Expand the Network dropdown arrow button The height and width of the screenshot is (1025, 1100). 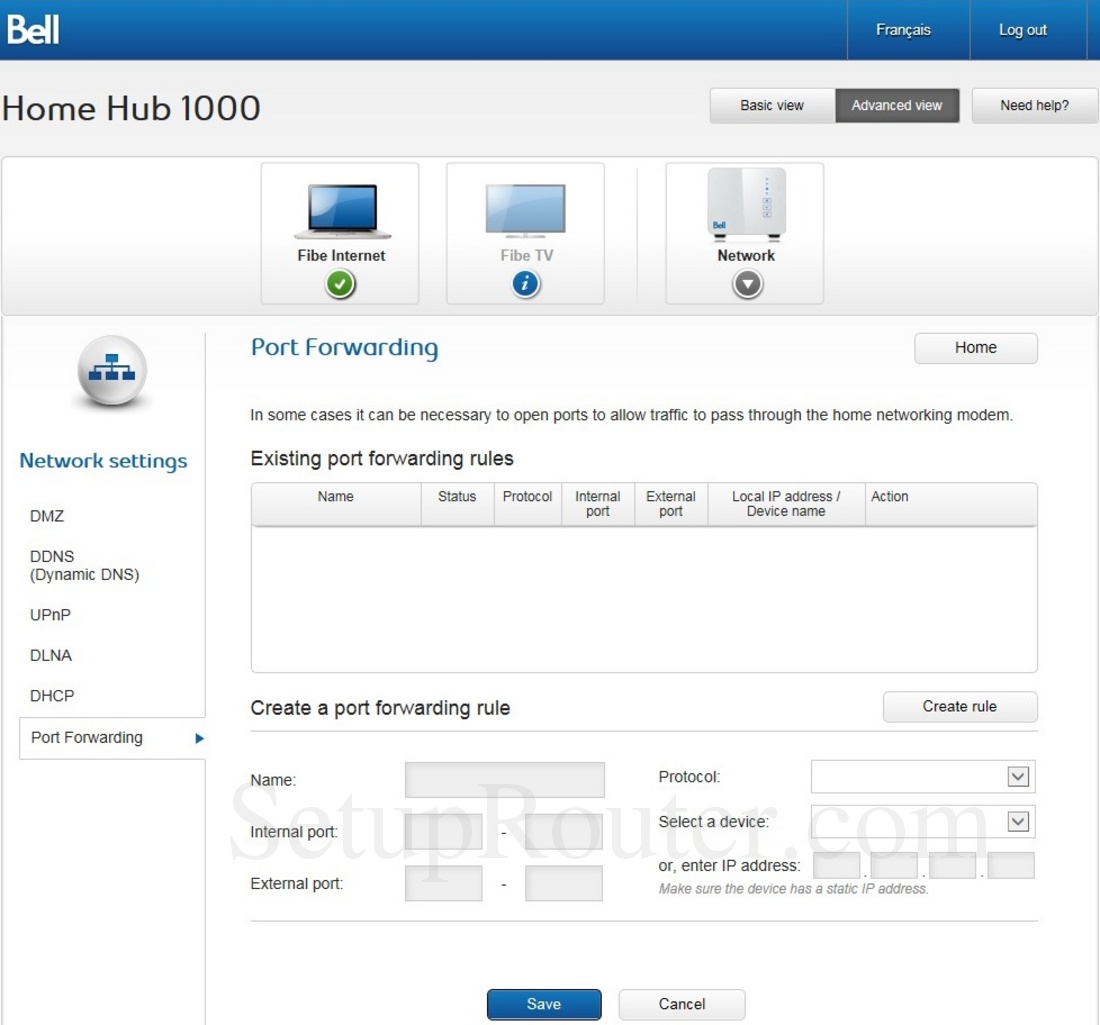[x=745, y=284]
